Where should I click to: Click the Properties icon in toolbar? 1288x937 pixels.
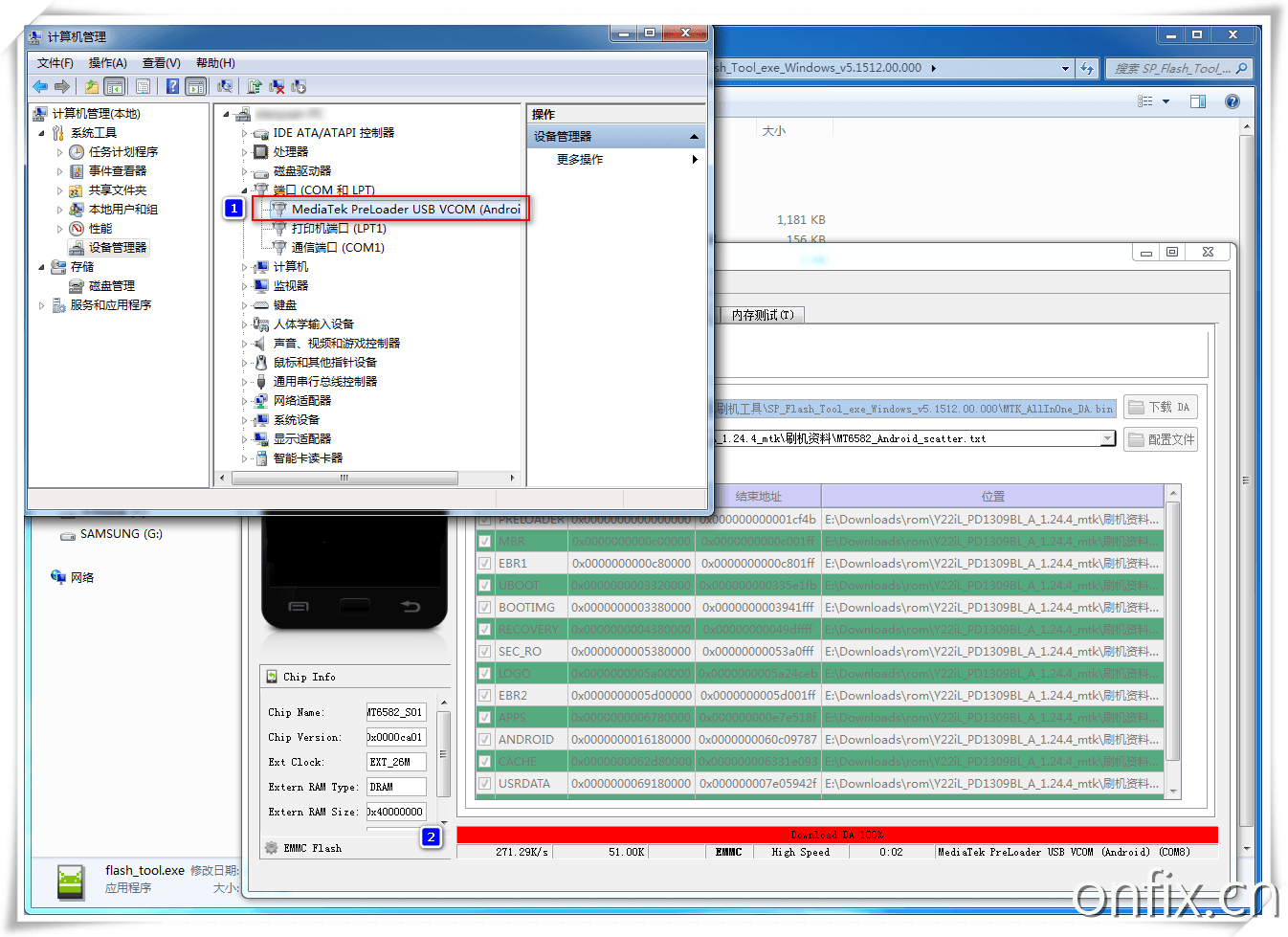[x=143, y=87]
